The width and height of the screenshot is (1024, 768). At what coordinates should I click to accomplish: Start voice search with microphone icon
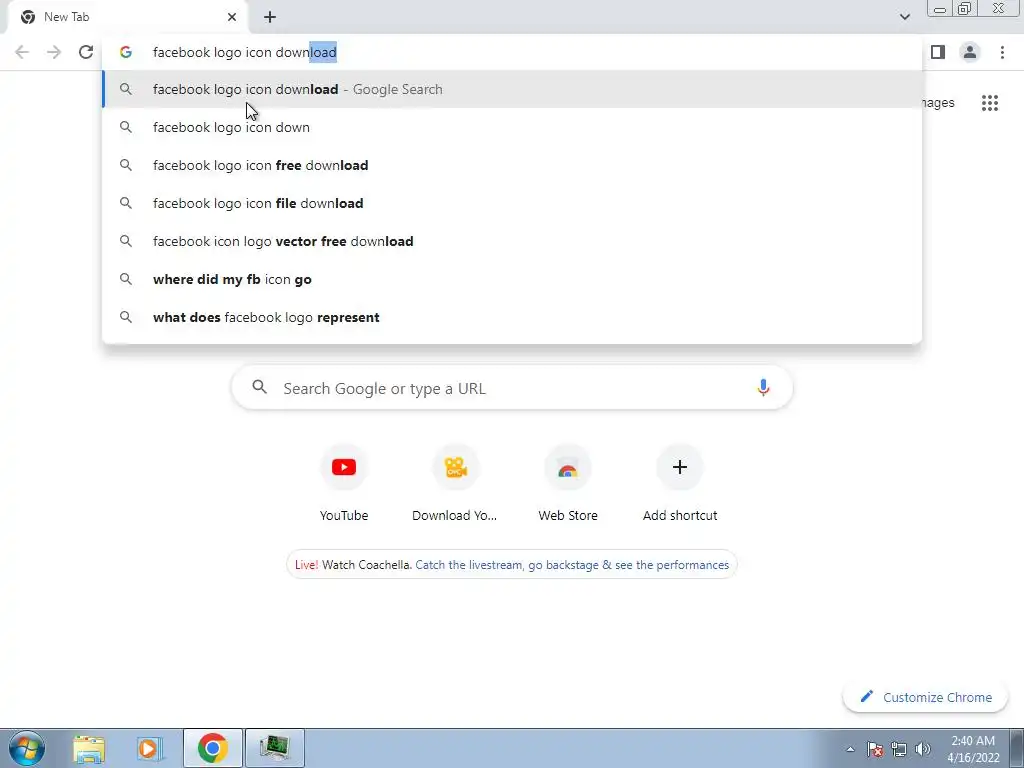[x=763, y=388]
